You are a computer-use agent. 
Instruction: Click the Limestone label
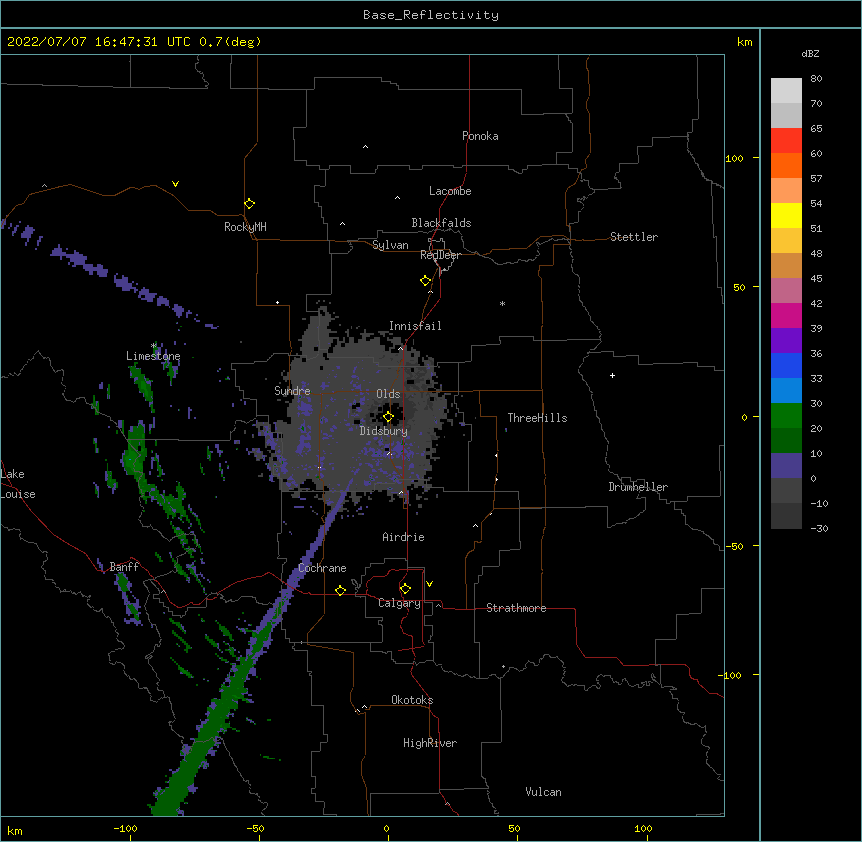(x=153, y=356)
